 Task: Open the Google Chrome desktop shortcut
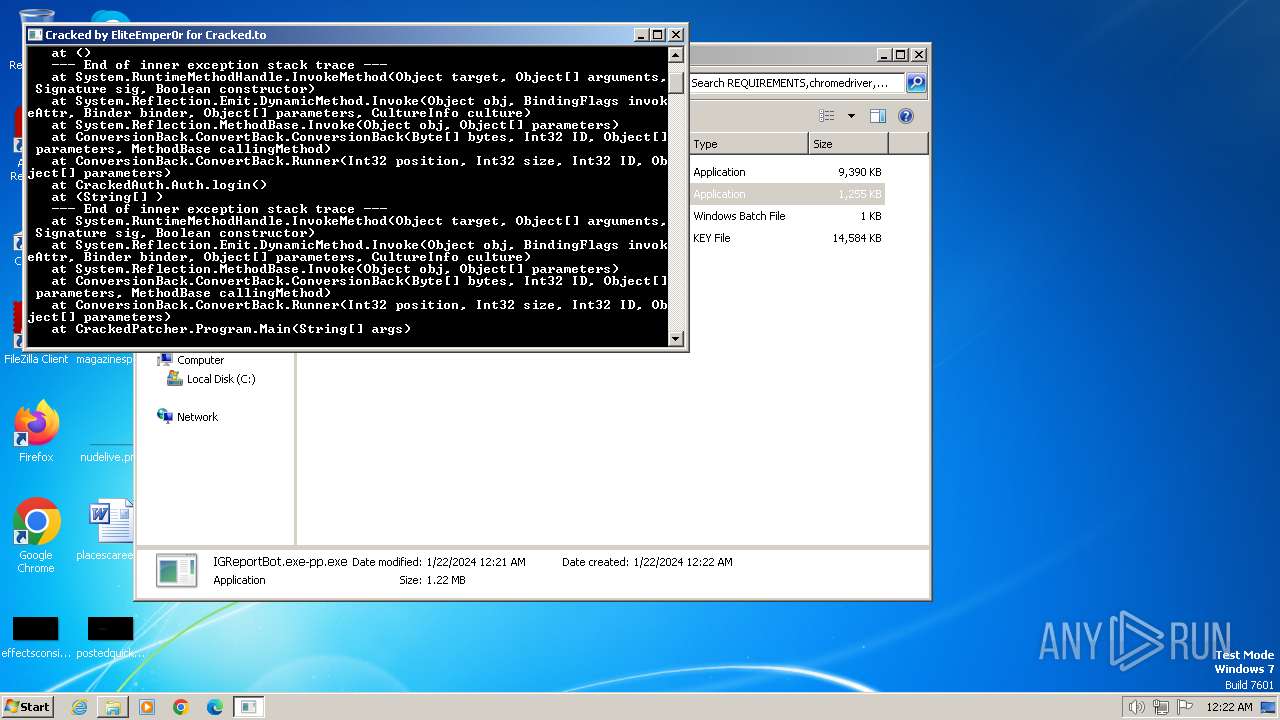click(x=36, y=536)
